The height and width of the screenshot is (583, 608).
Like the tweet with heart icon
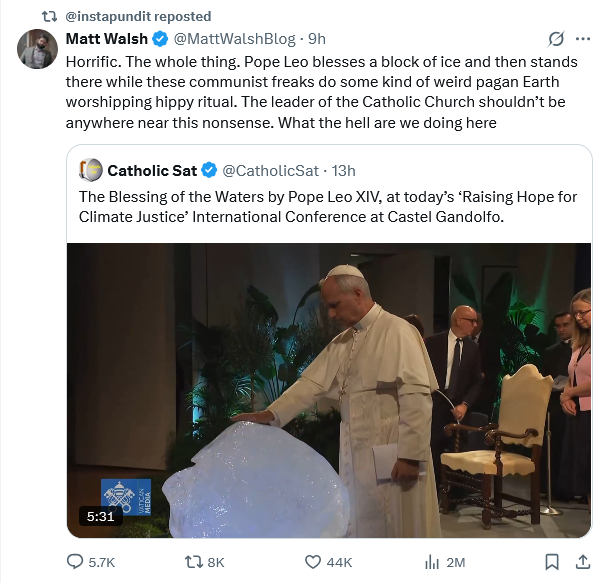pyautogui.click(x=312, y=562)
